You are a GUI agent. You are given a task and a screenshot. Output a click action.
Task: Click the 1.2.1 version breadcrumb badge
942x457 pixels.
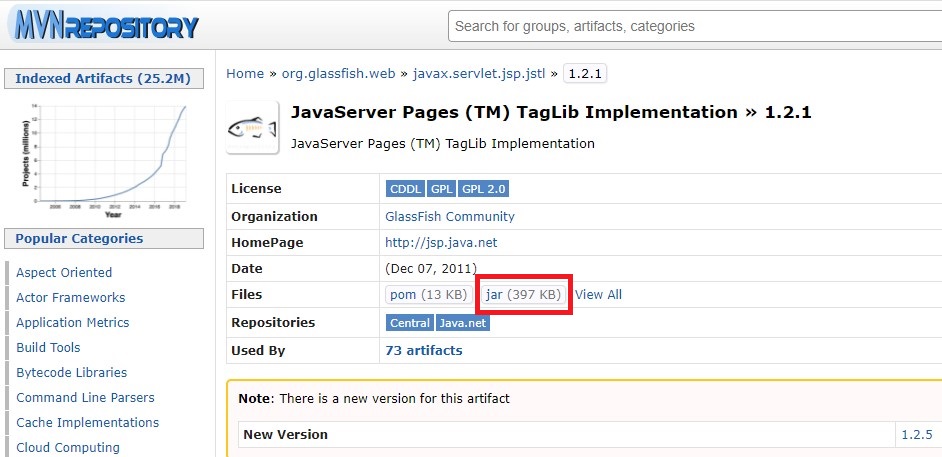tap(585, 74)
